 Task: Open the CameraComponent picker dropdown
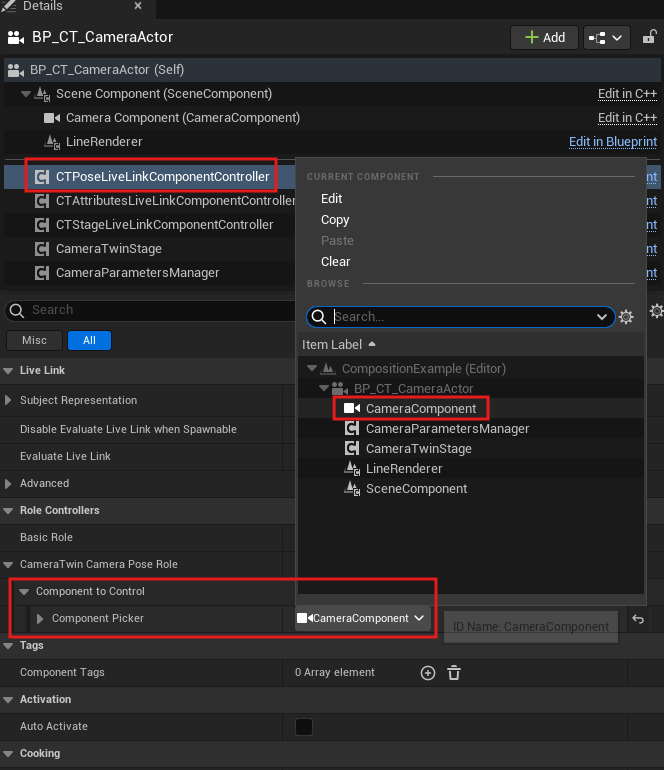coord(362,619)
